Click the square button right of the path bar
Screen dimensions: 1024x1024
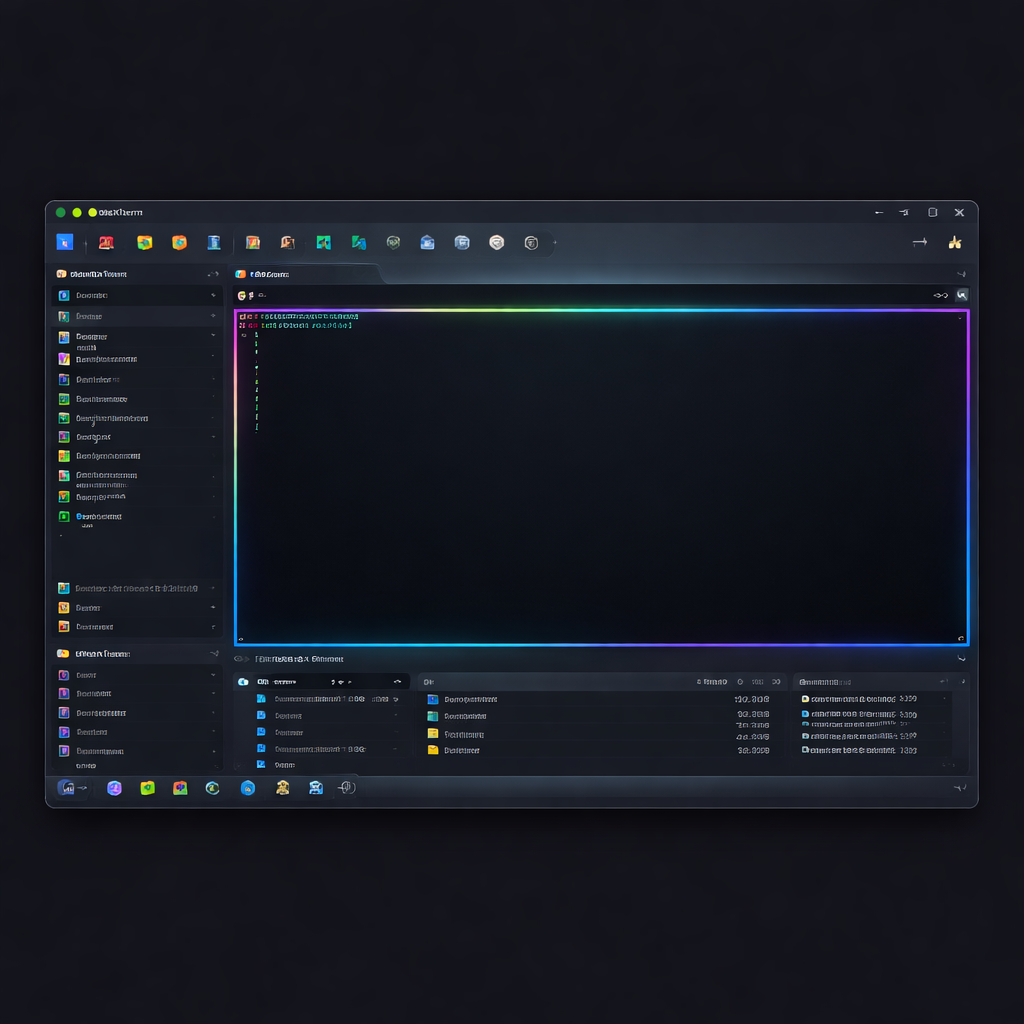pyautogui.click(x=962, y=295)
